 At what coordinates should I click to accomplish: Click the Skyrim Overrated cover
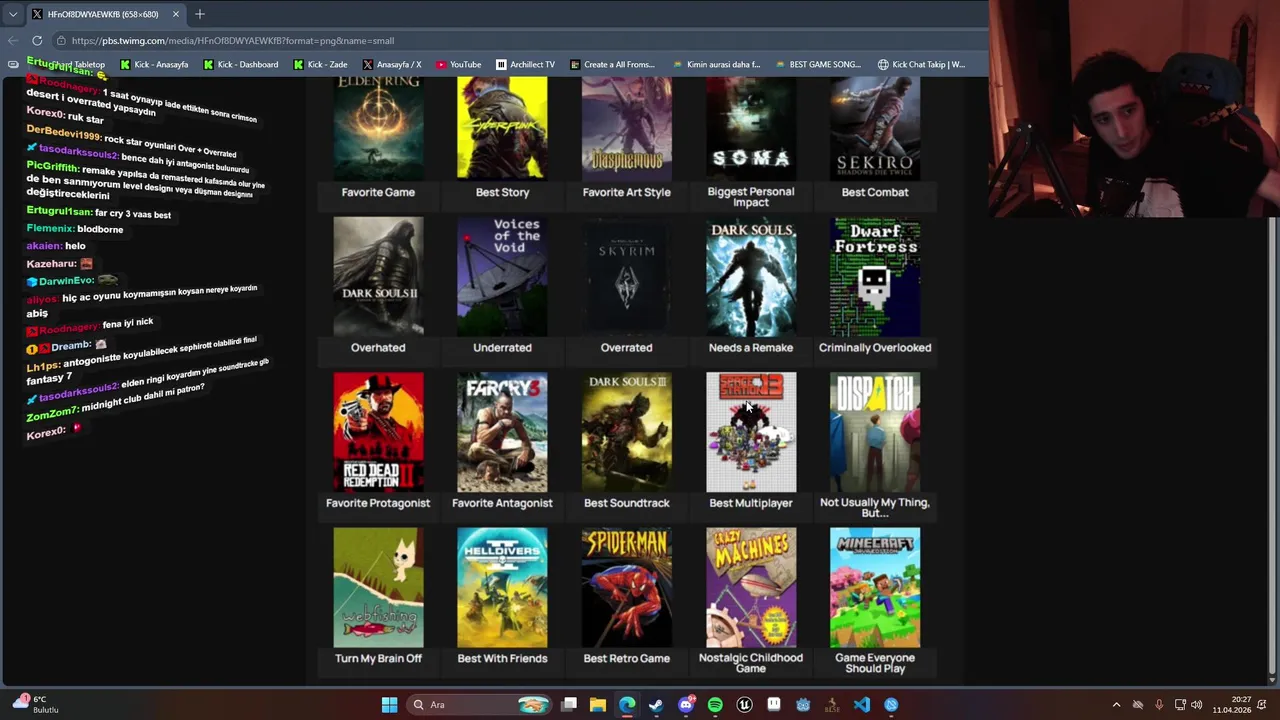coord(627,277)
